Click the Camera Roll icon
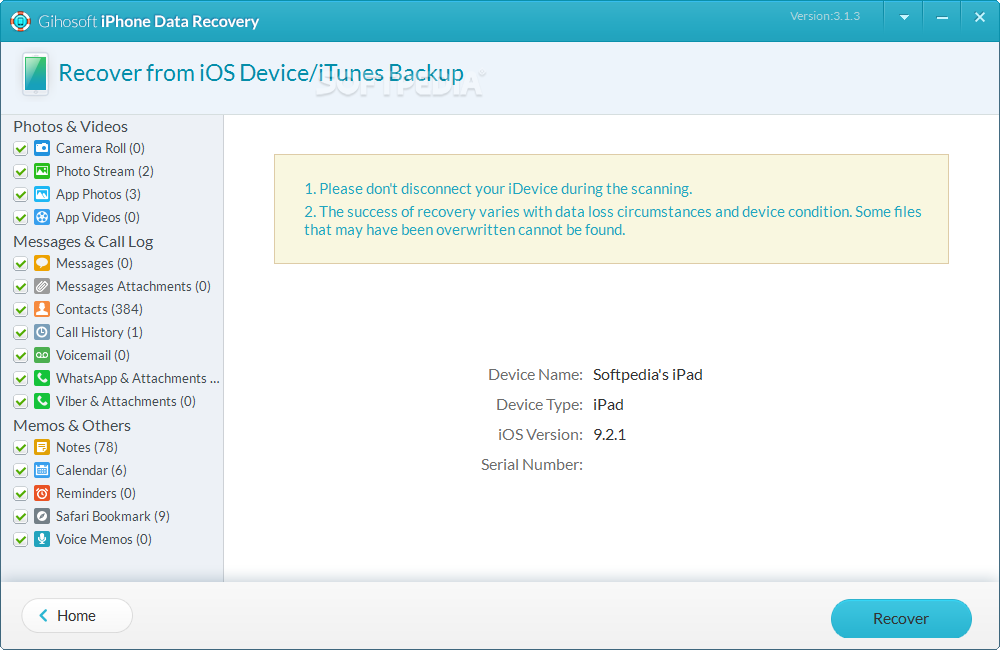This screenshot has height=650, width=1000. [42, 148]
